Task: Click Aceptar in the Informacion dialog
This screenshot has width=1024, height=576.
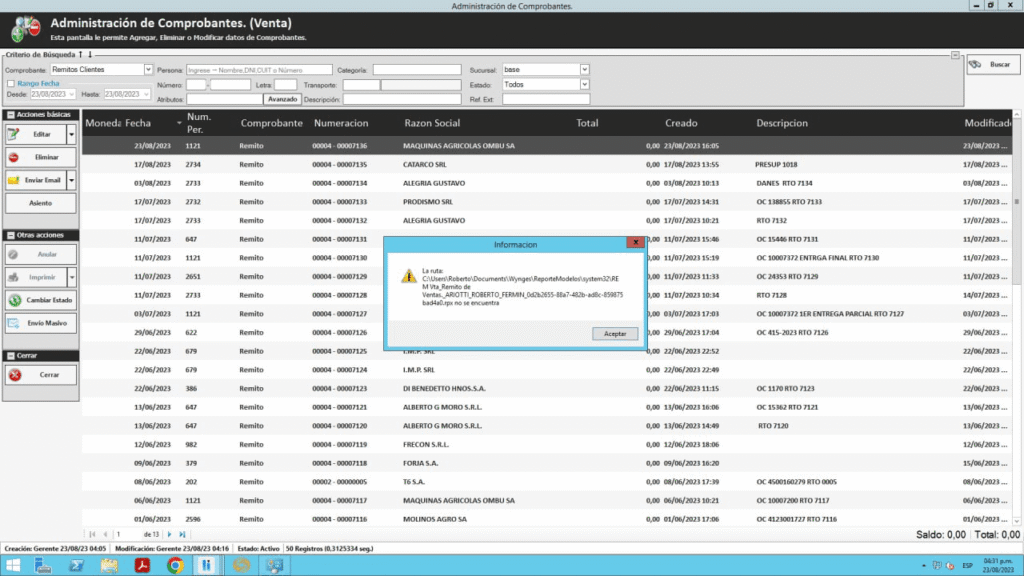Action: point(614,333)
